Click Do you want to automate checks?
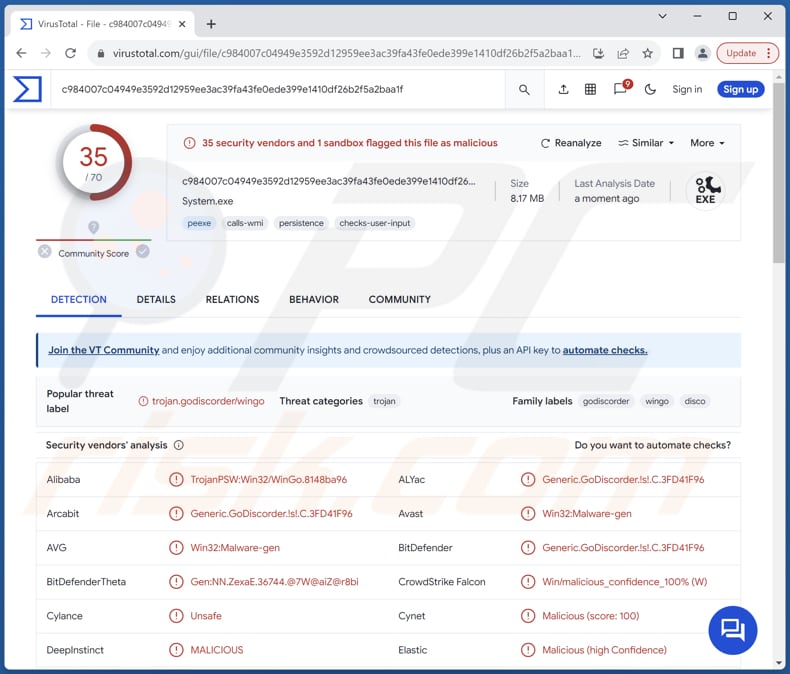 click(x=652, y=445)
